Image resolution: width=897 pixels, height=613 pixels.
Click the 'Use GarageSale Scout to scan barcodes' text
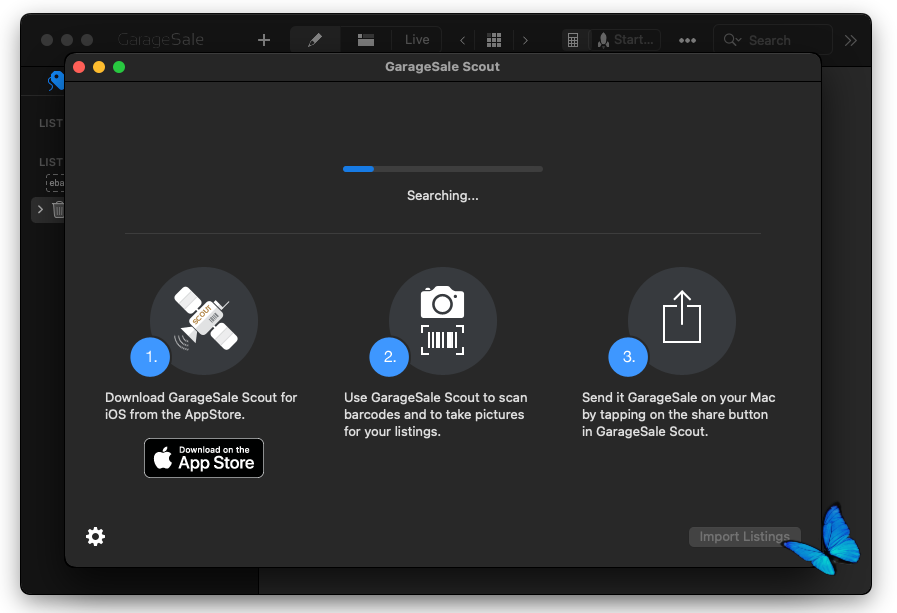435,415
